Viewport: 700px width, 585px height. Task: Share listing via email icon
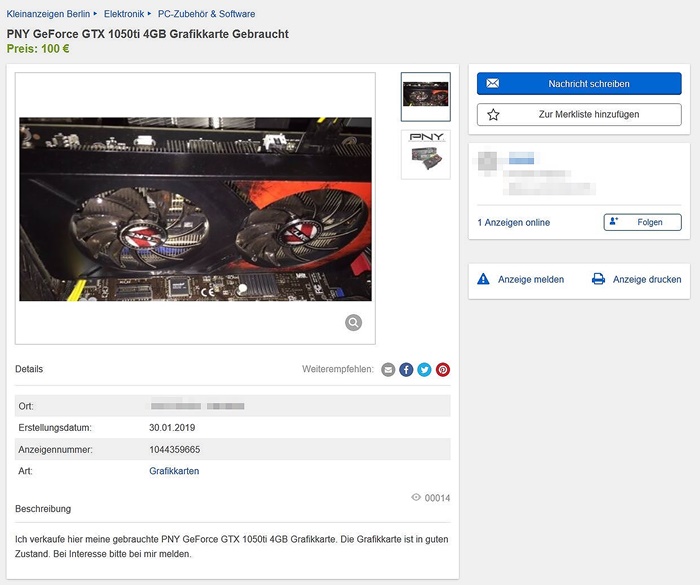tap(388, 370)
